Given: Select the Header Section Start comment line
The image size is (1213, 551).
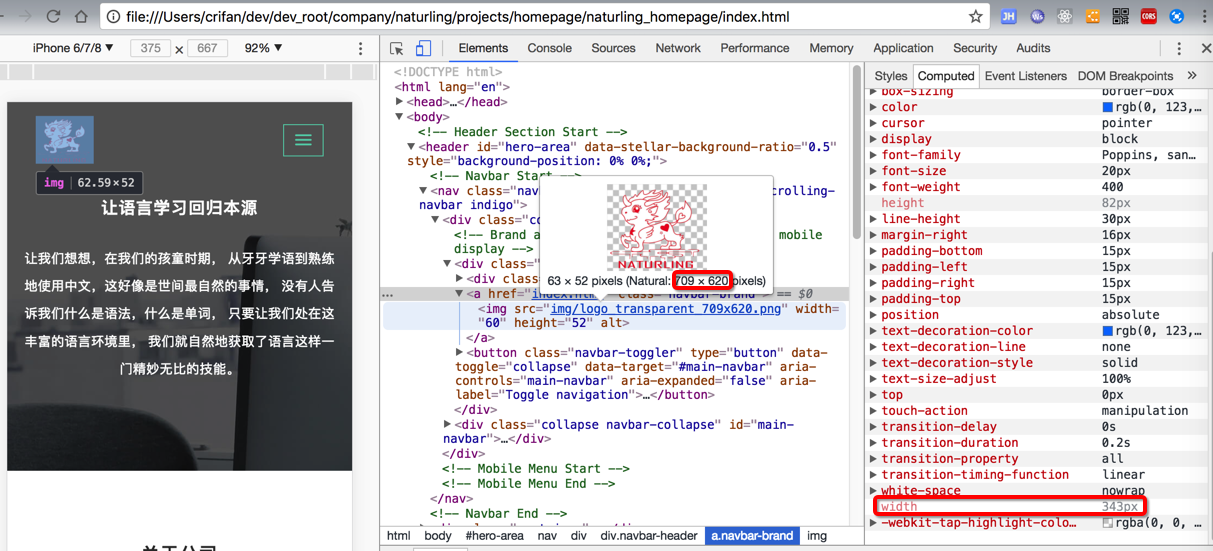Looking at the screenshot, I should 523,132.
